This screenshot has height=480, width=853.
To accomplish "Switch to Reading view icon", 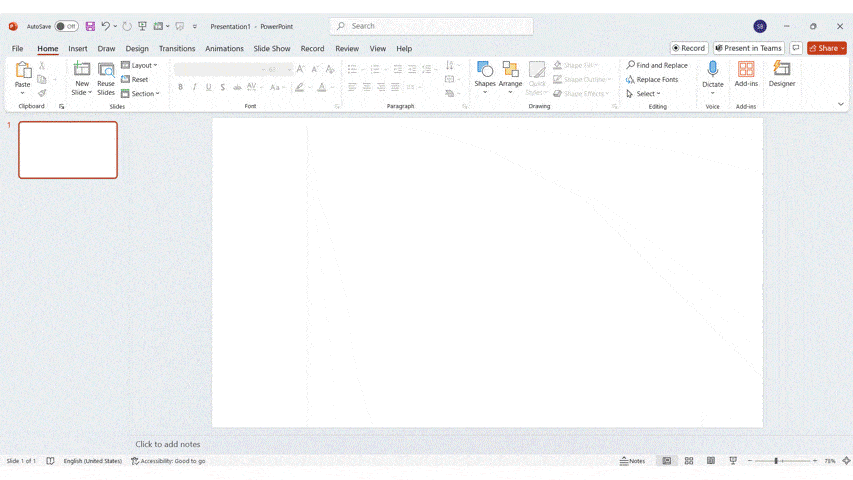I will (710, 461).
